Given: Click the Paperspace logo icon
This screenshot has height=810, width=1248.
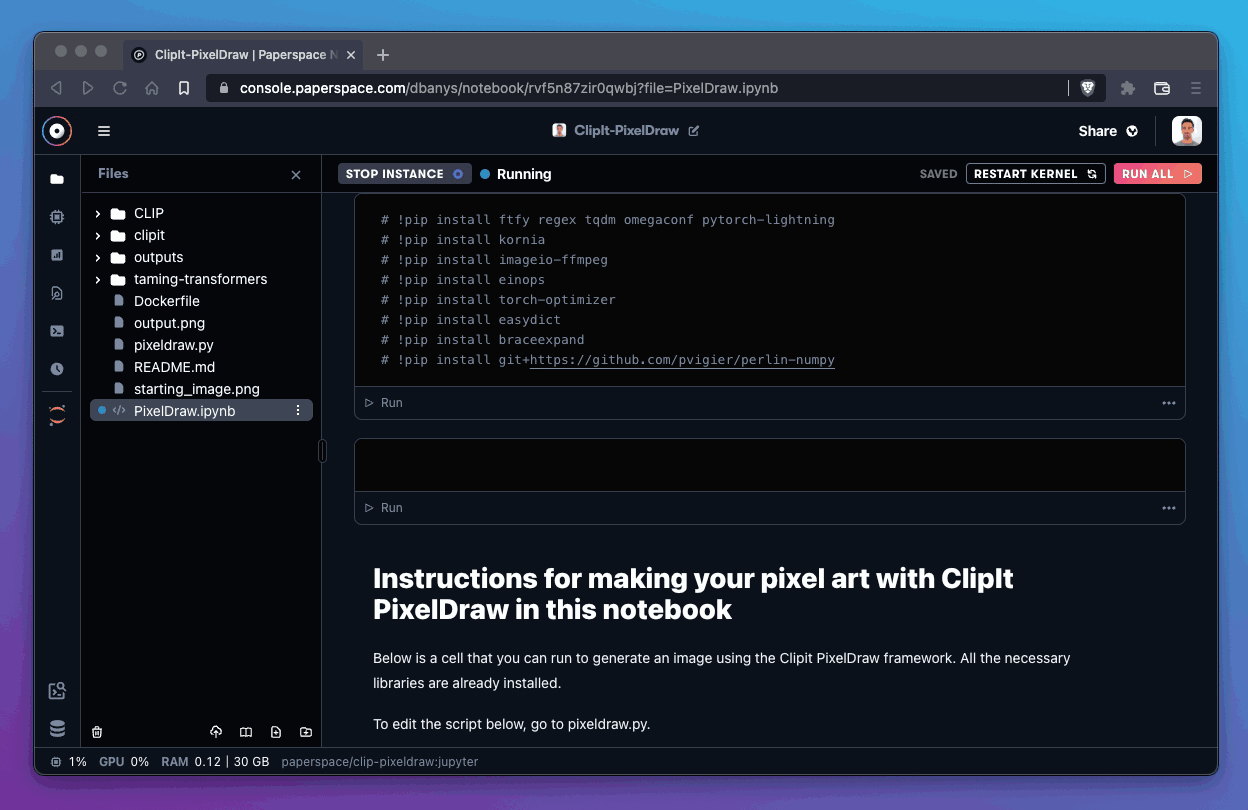Looking at the screenshot, I should click(57, 130).
